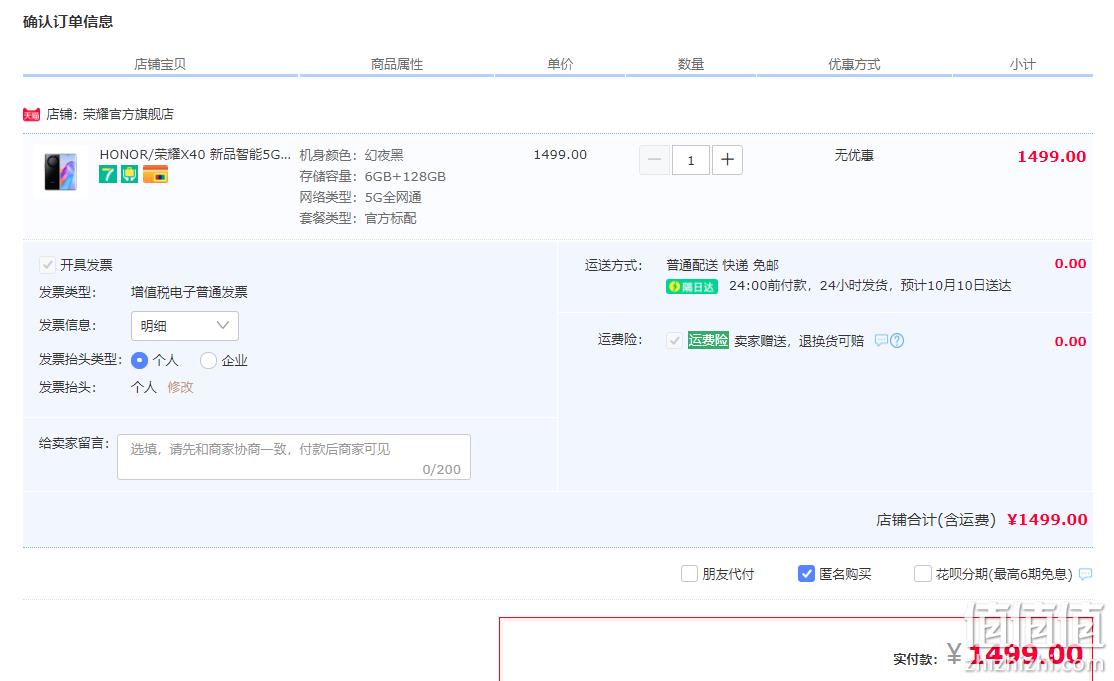The height and width of the screenshot is (681, 1114).
Task: Click the red subtotal 1499.00 in product row
Action: [1051, 156]
